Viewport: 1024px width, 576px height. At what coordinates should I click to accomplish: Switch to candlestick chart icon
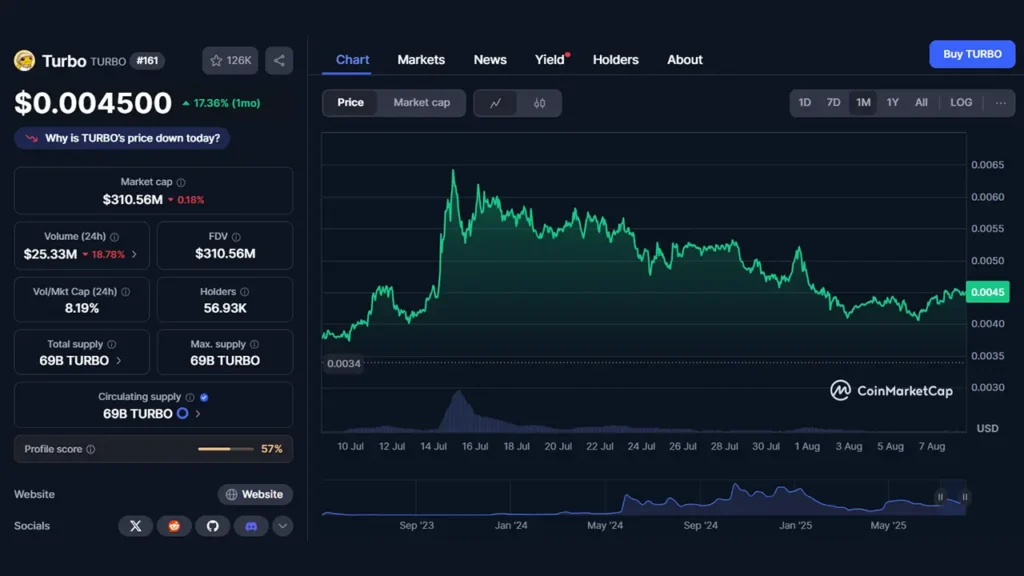click(539, 103)
